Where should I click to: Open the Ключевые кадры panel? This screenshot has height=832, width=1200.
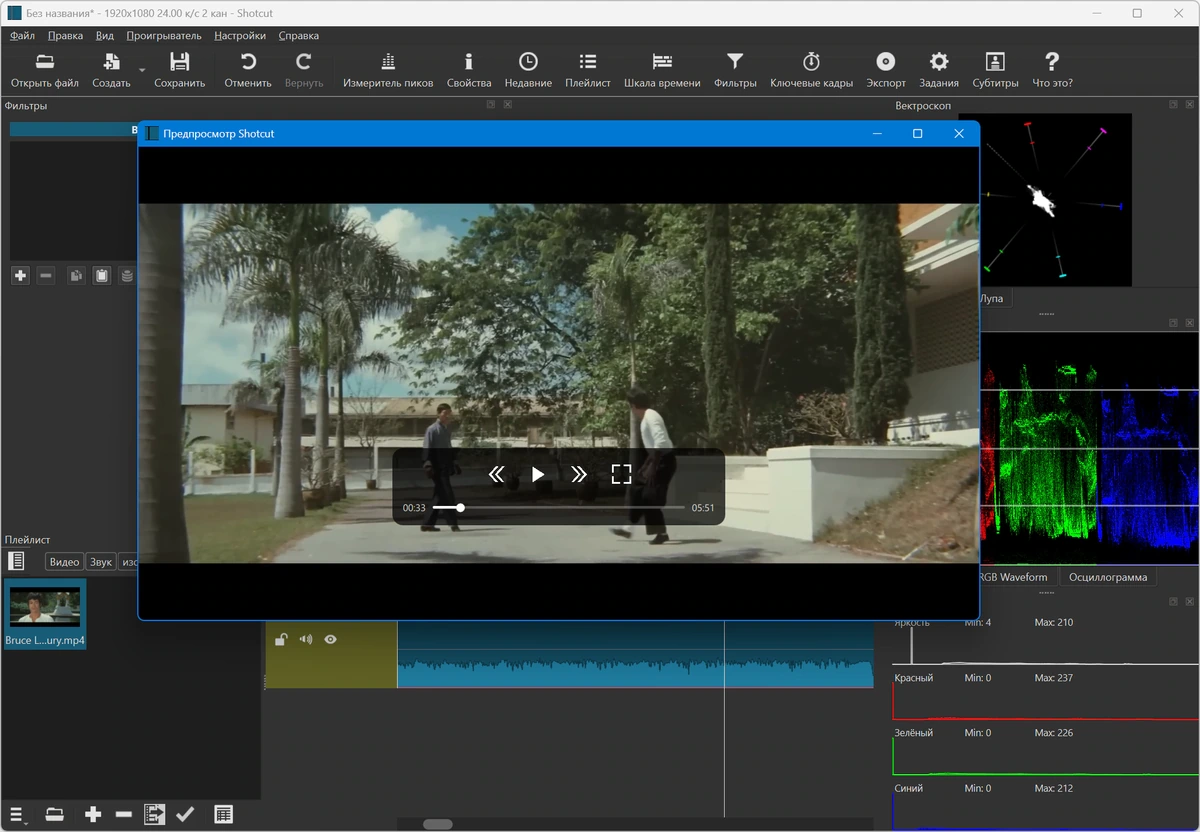click(x=811, y=70)
